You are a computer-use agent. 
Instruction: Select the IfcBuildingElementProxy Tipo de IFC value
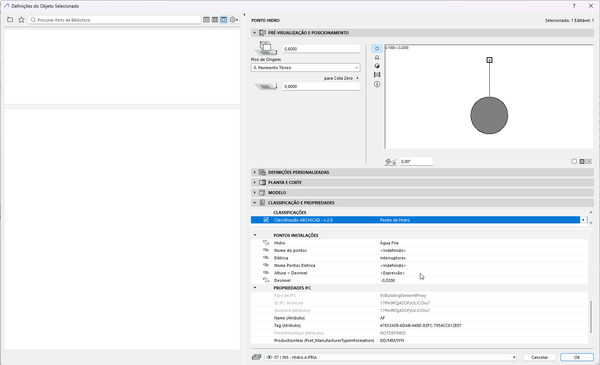403,295
